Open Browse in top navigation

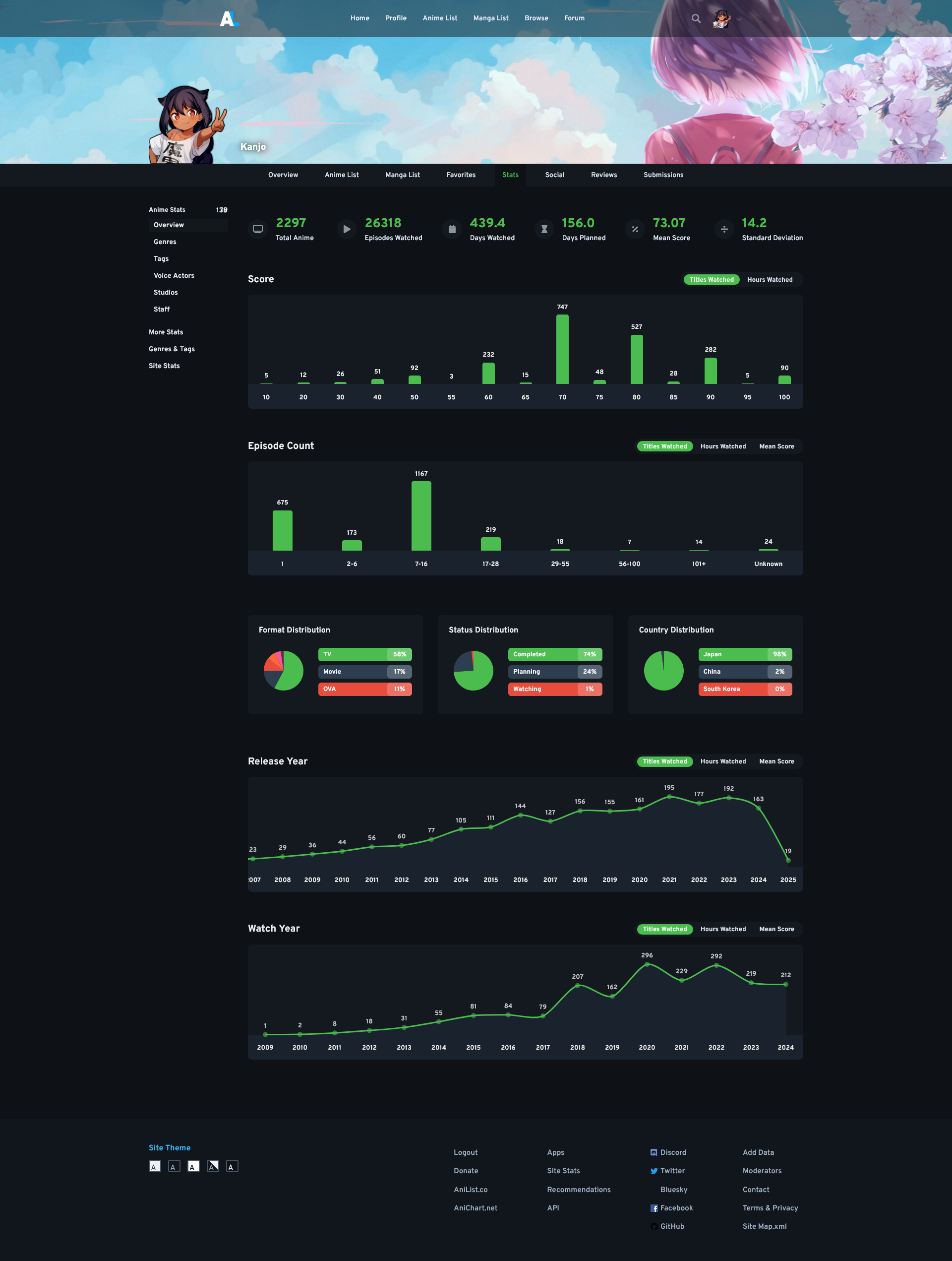535,18
